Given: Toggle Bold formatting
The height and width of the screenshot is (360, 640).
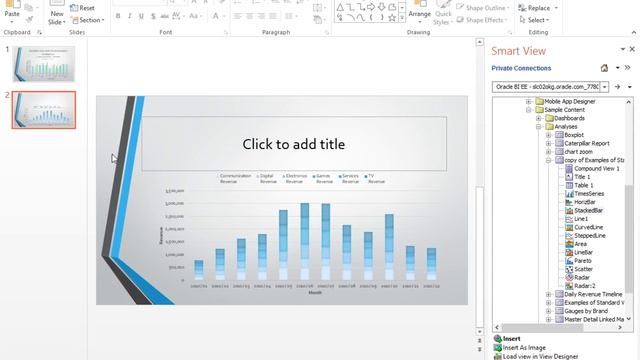Looking at the screenshot, I should coord(118,16).
